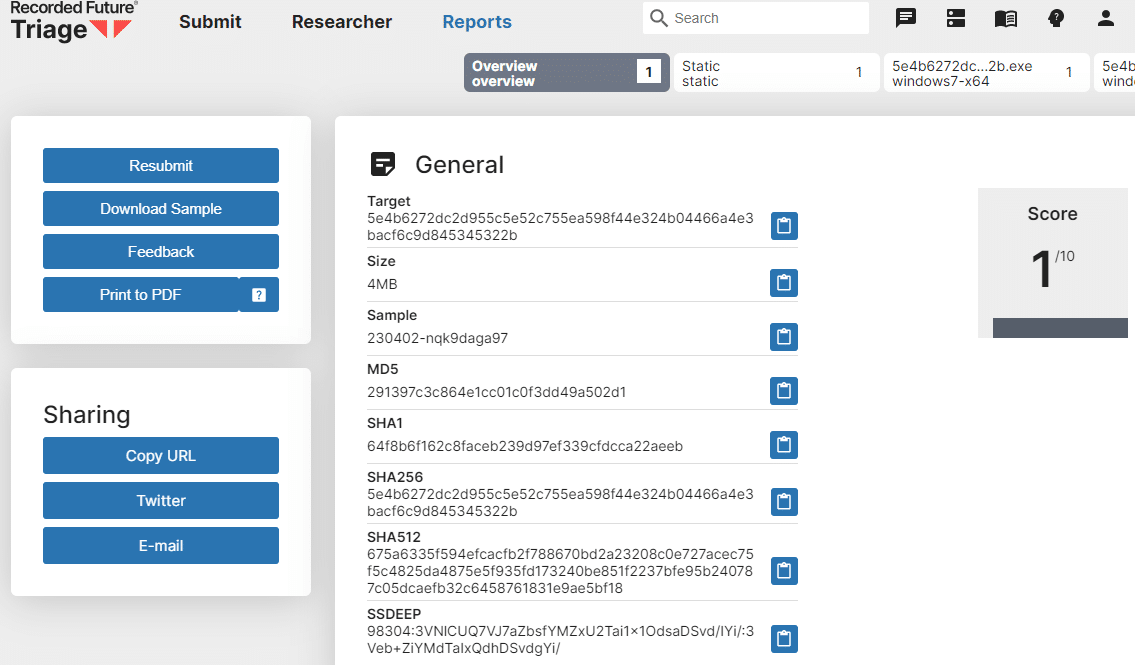1135x665 pixels.
Task: Open the Submit menu
Action: tap(210, 22)
